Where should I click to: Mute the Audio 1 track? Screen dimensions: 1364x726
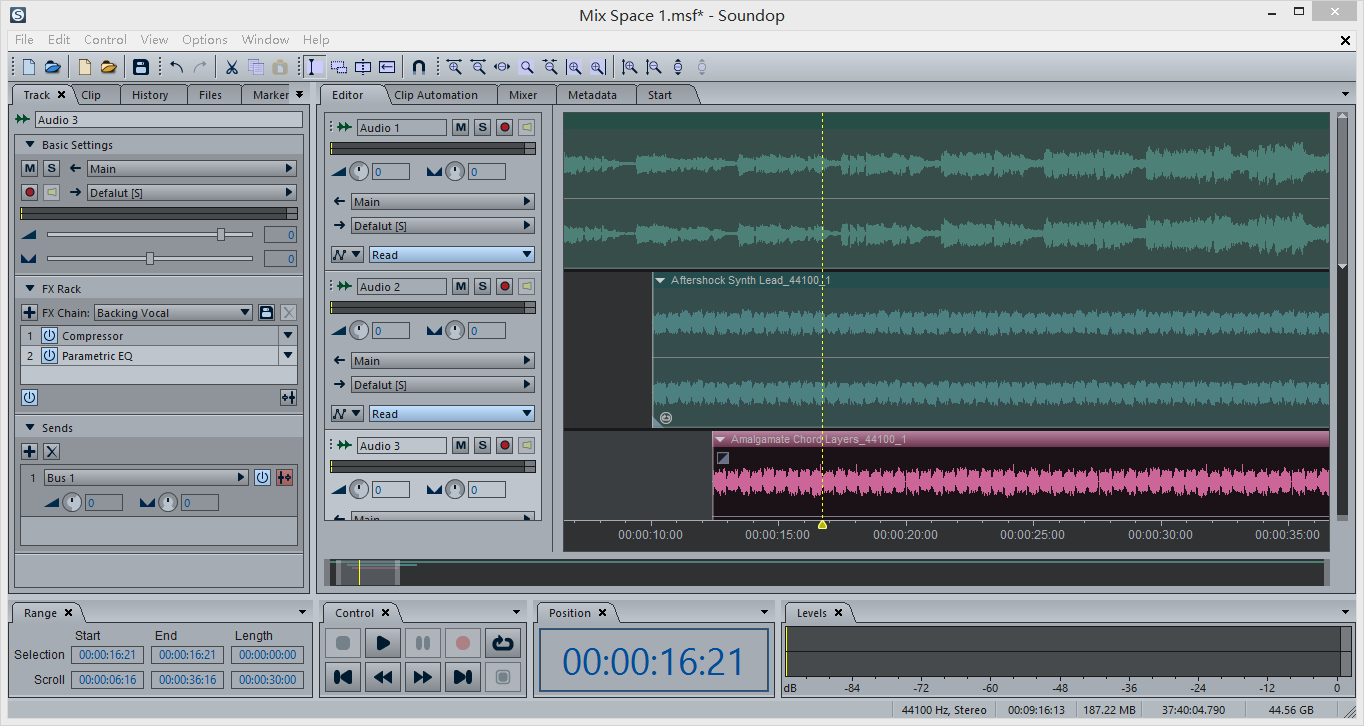tap(460, 128)
